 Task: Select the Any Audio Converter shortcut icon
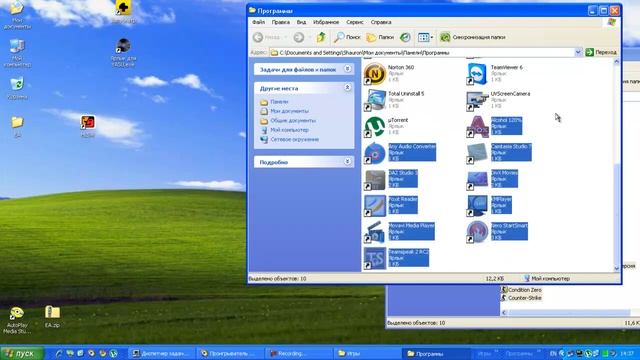coord(375,153)
